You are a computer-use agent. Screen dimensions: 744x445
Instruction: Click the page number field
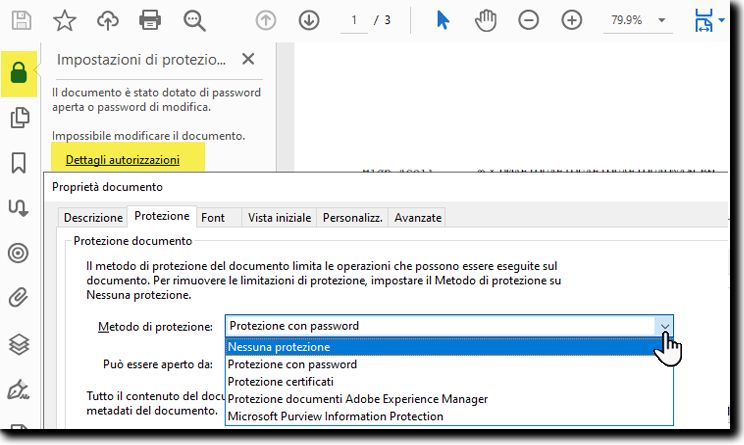tap(354, 20)
